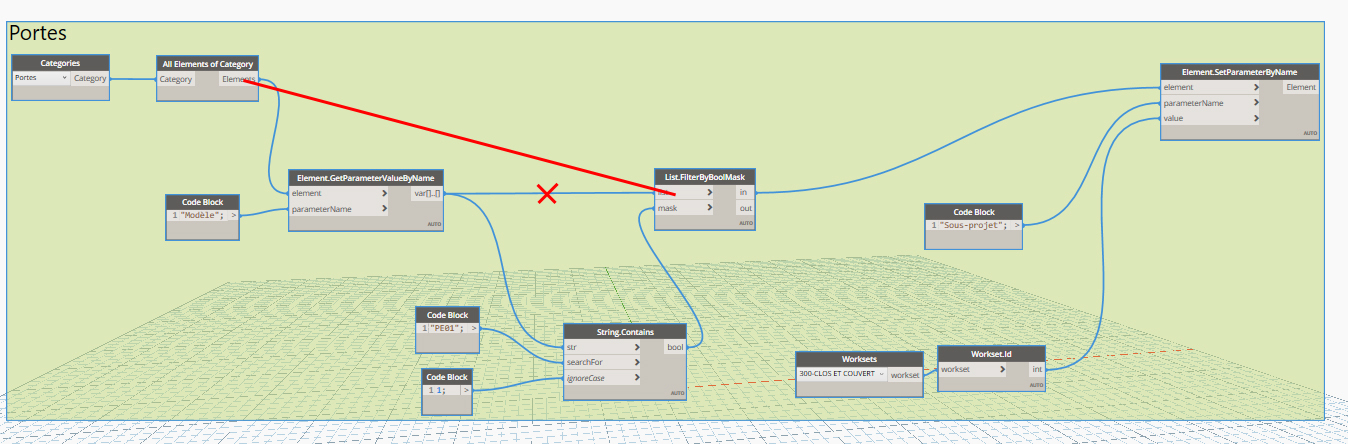The image size is (1348, 444).
Task: Select the Elements output port
Action: click(237, 79)
